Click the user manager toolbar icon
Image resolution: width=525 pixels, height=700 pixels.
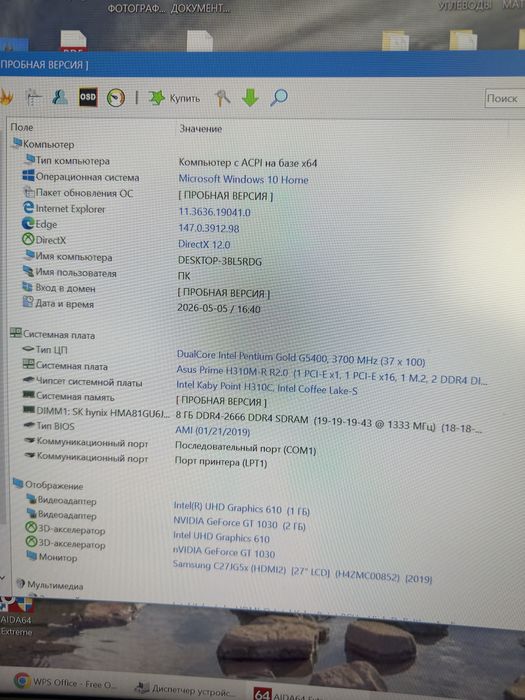60,97
